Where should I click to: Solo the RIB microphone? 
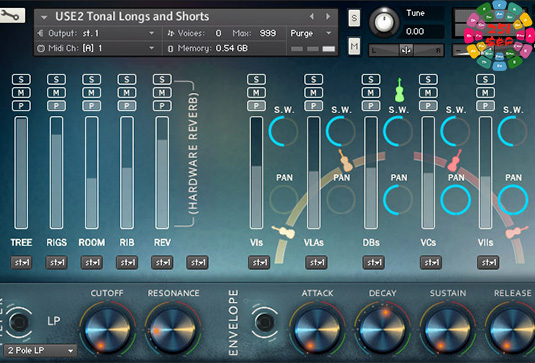(x=127, y=79)
